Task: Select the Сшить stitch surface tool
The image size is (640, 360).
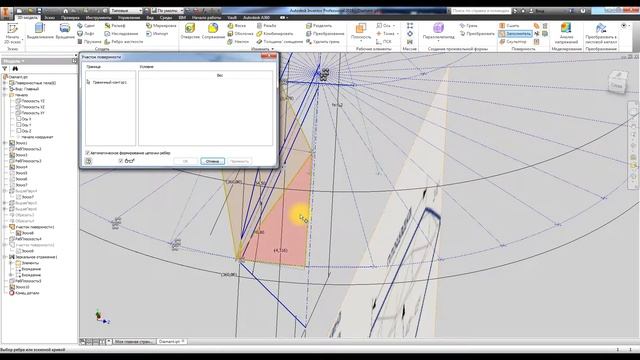Action: [x=509, y=26]
